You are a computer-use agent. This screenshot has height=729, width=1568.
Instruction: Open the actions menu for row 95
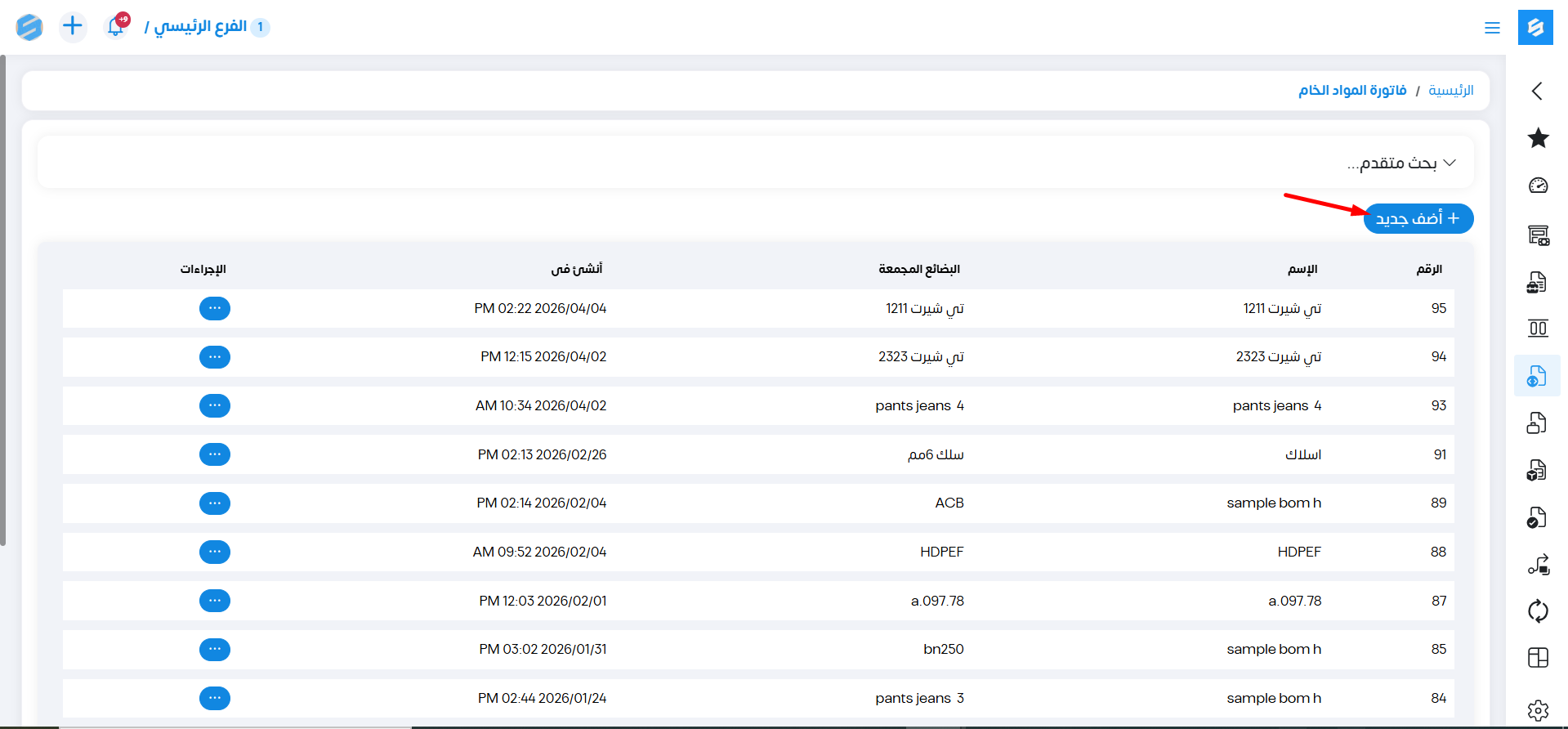(x=215, y=309)
